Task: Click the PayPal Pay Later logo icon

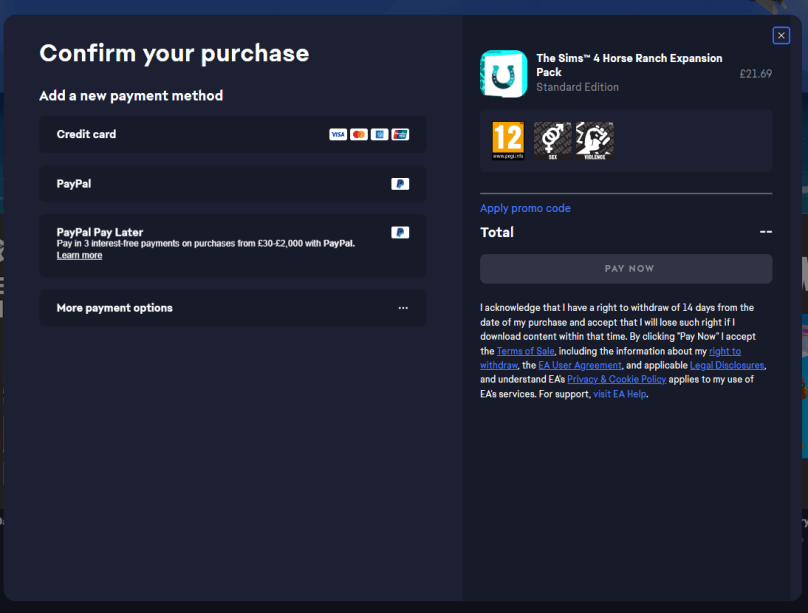Action: tap(400, 232)
